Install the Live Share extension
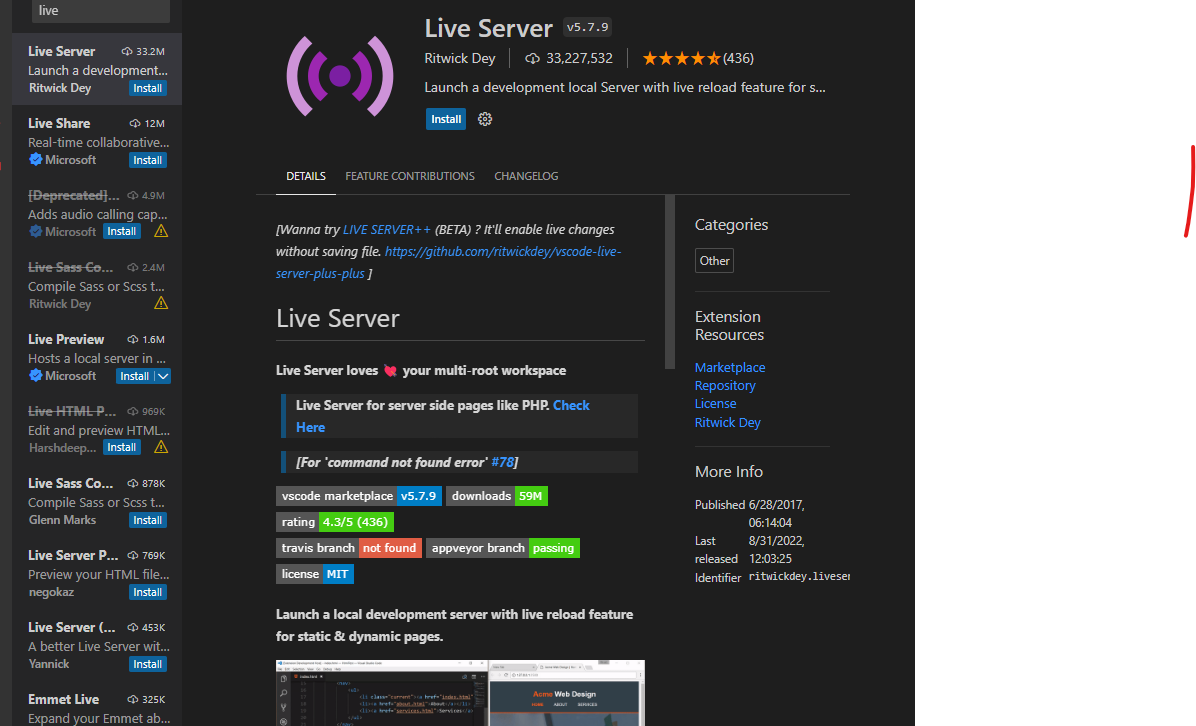 [x=147, y=160]
